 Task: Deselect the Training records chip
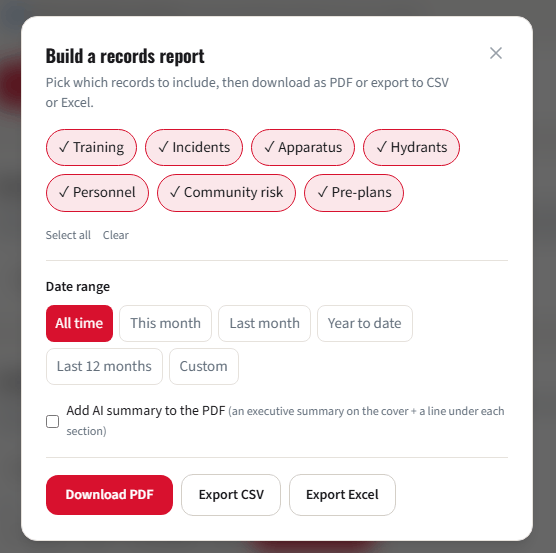pos(91,147)
